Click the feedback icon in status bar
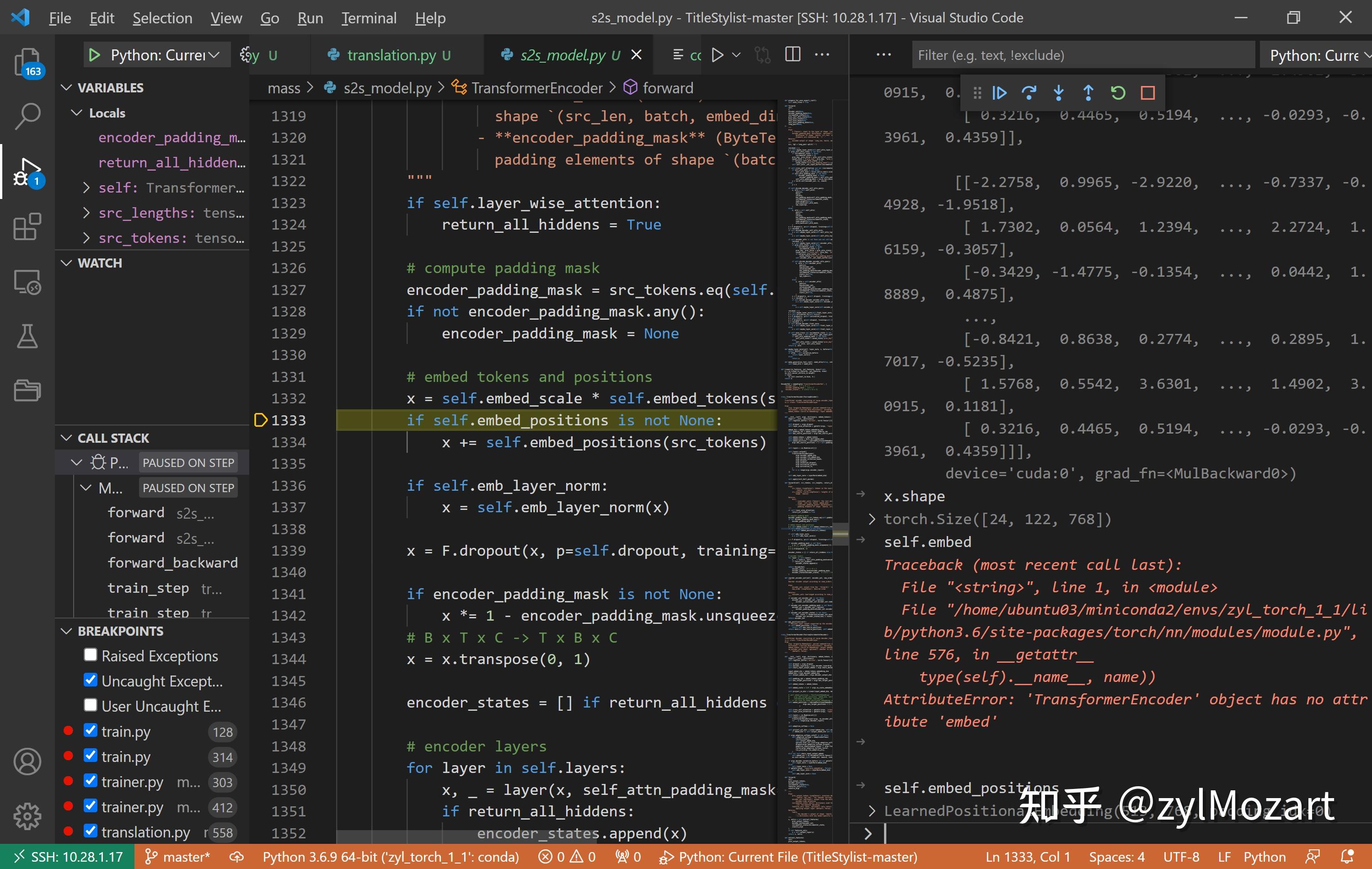1372x869 pixels. [1313, 857]
